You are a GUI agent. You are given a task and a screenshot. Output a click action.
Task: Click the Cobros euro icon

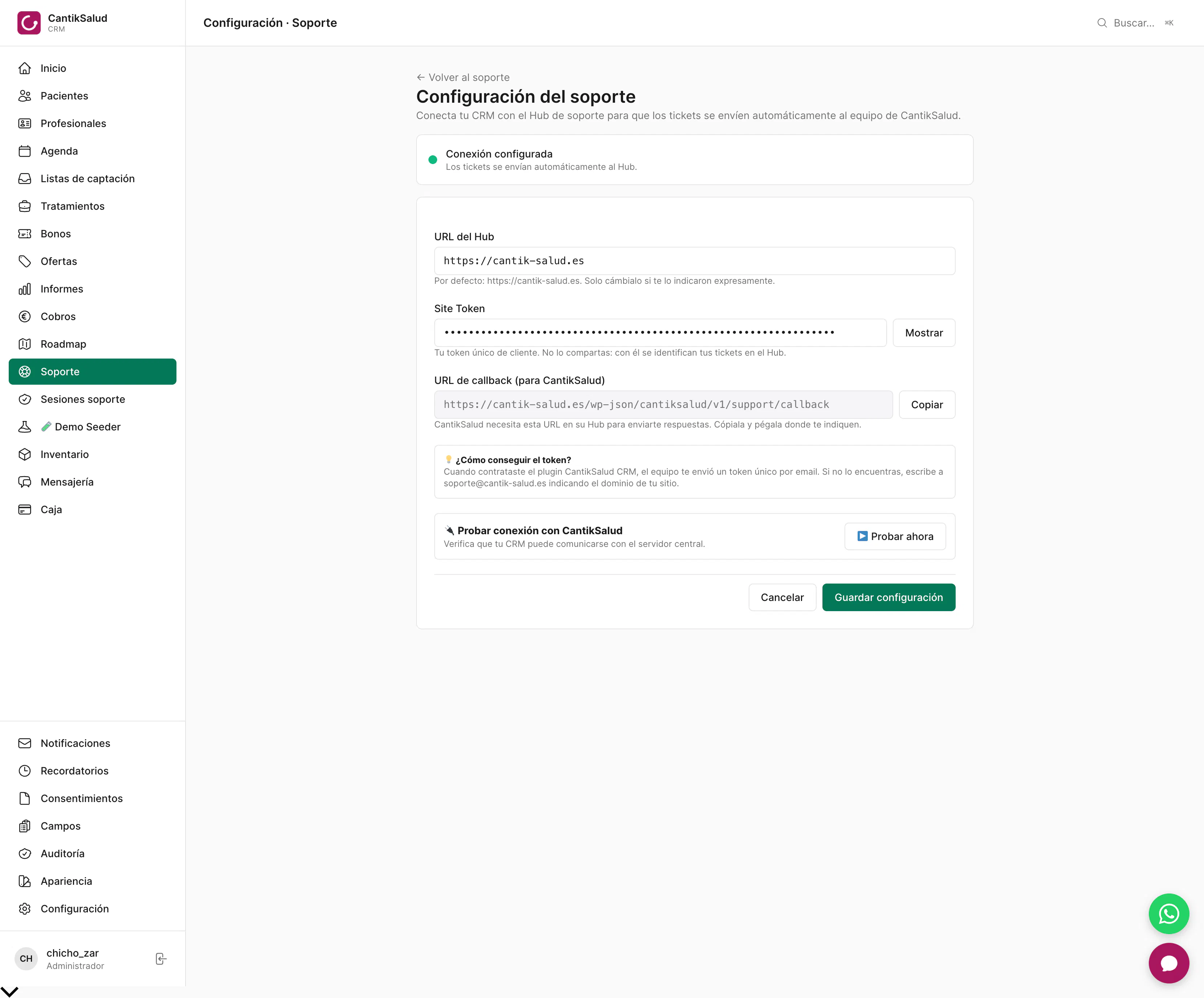pos(25,316)
